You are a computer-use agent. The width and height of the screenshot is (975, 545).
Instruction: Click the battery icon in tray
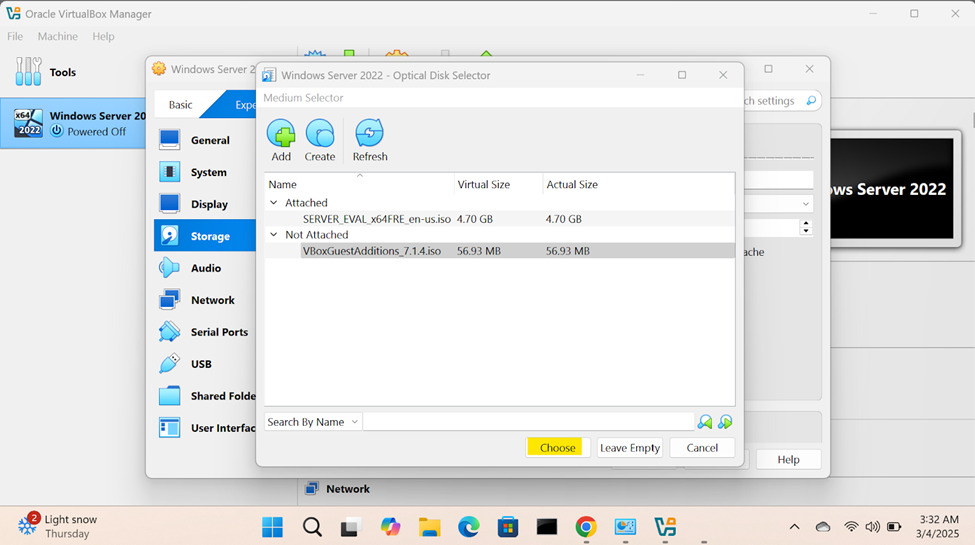click(894, 527)
